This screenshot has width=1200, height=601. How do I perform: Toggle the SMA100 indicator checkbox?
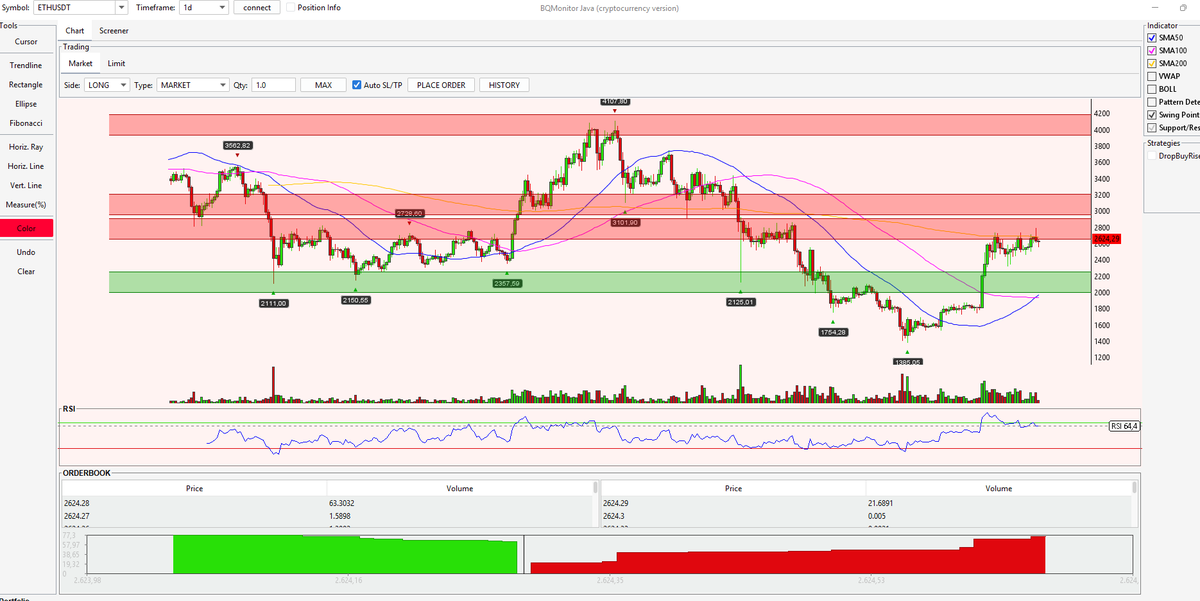(x=1152, y=50)
